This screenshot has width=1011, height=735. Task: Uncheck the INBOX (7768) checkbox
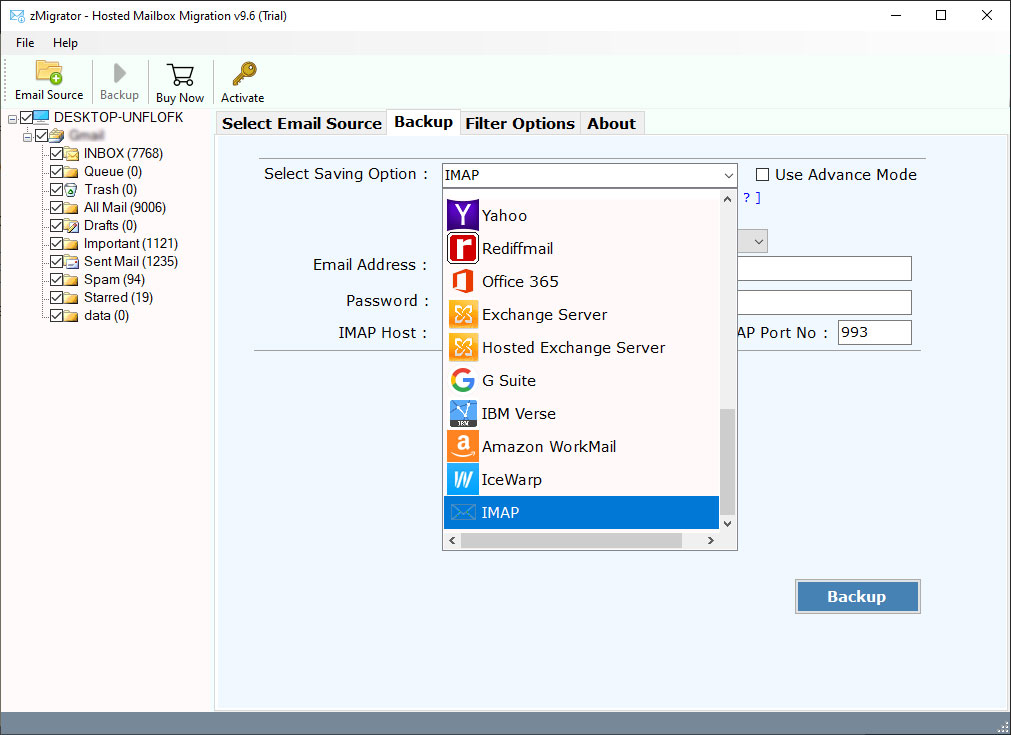[57, 153]
